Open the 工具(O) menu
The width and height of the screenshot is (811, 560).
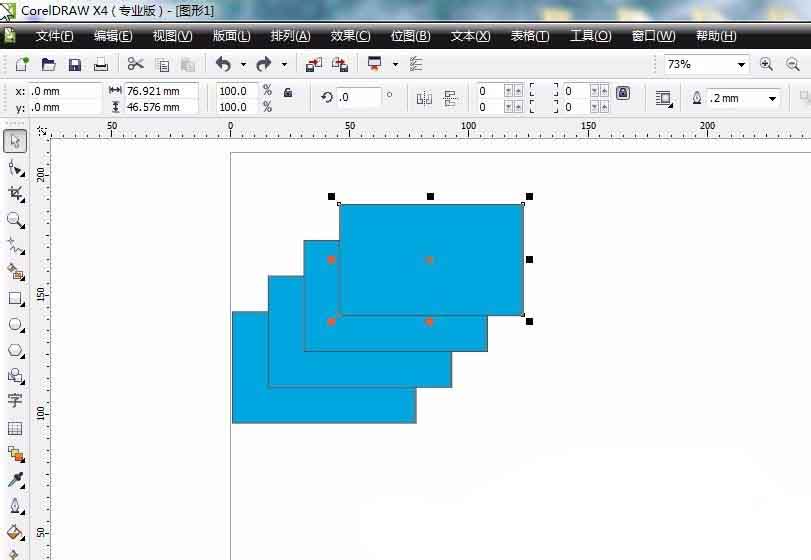pyautogui.click(x=590, y=36)
